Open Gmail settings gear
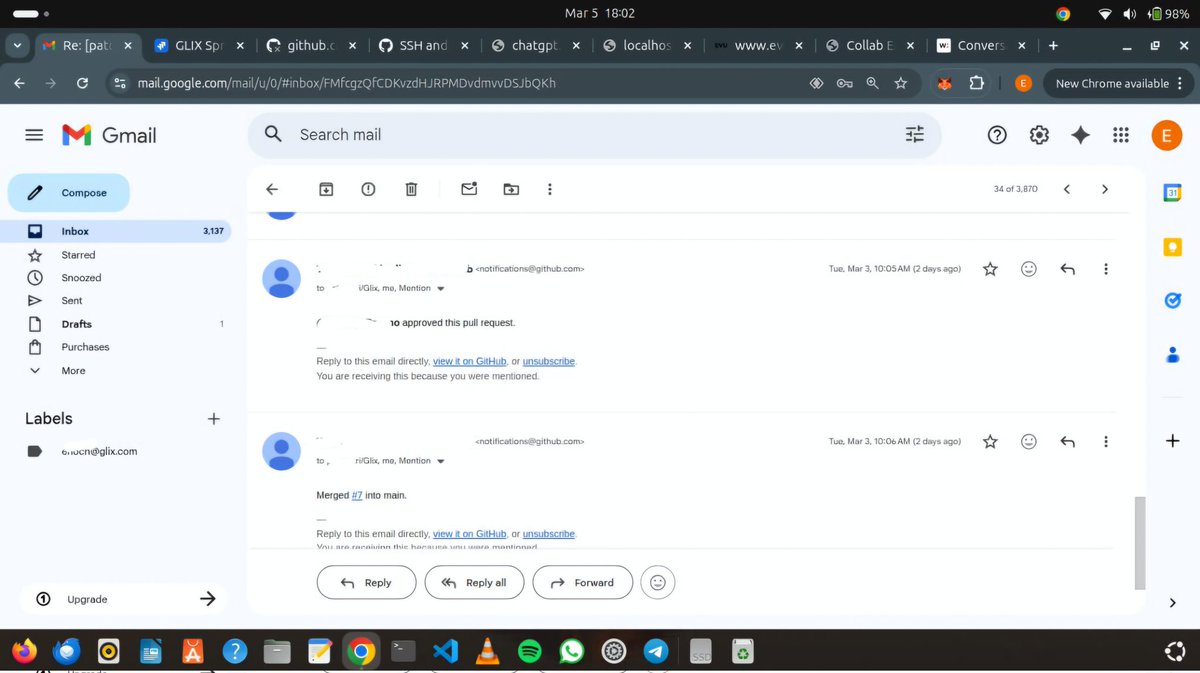This screenshot has height=673, width=1200. (1039, 135)
